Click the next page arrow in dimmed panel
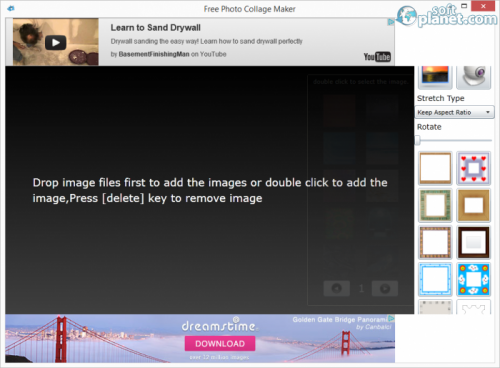This screenshot has width=500, height=368. coord(385,288)
